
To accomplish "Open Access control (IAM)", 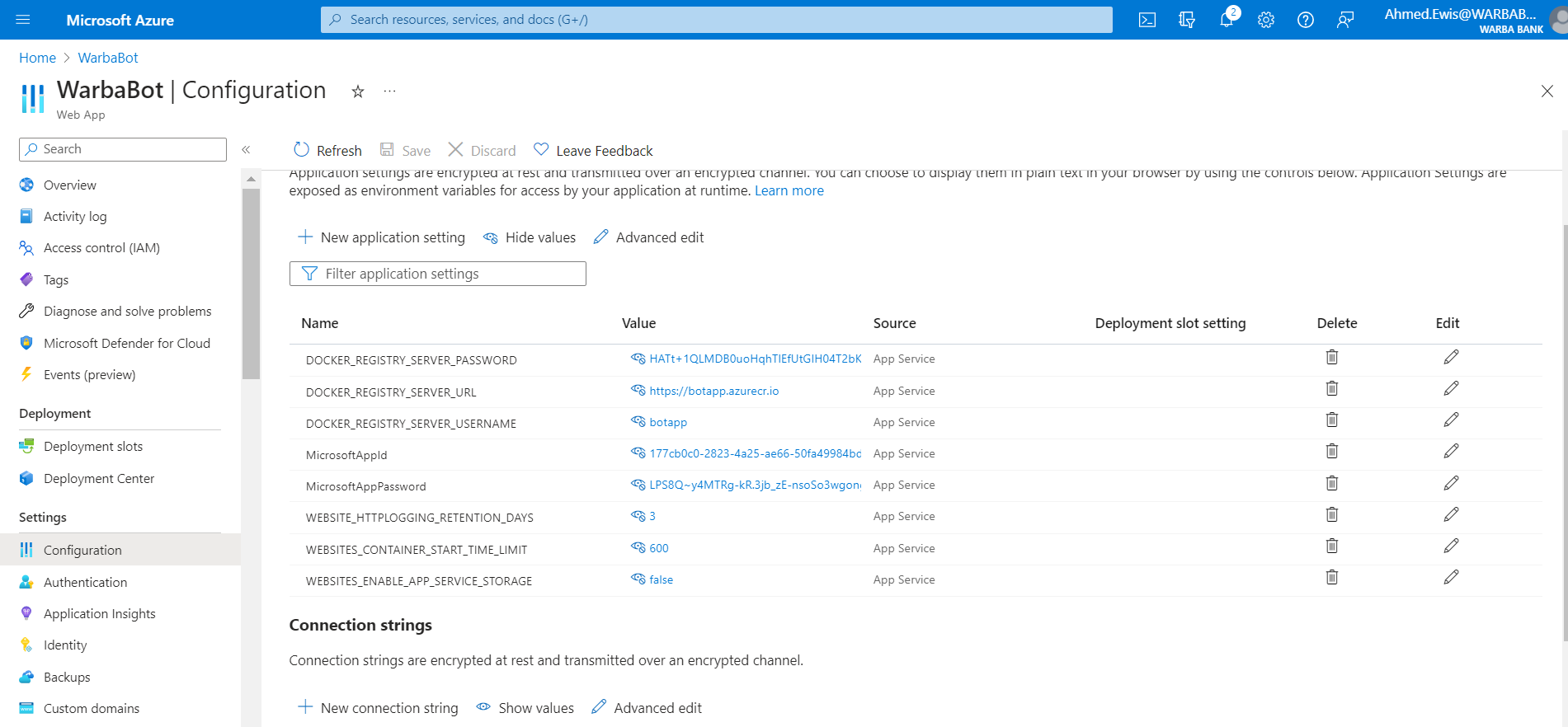I will click(101, 247).
